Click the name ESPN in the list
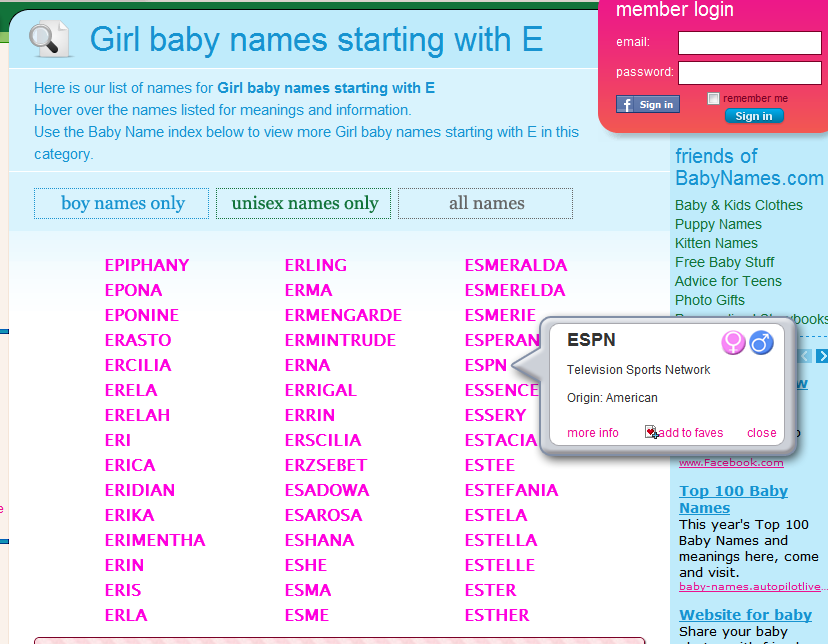Screen dimensions: 828x644 (485, 365)
